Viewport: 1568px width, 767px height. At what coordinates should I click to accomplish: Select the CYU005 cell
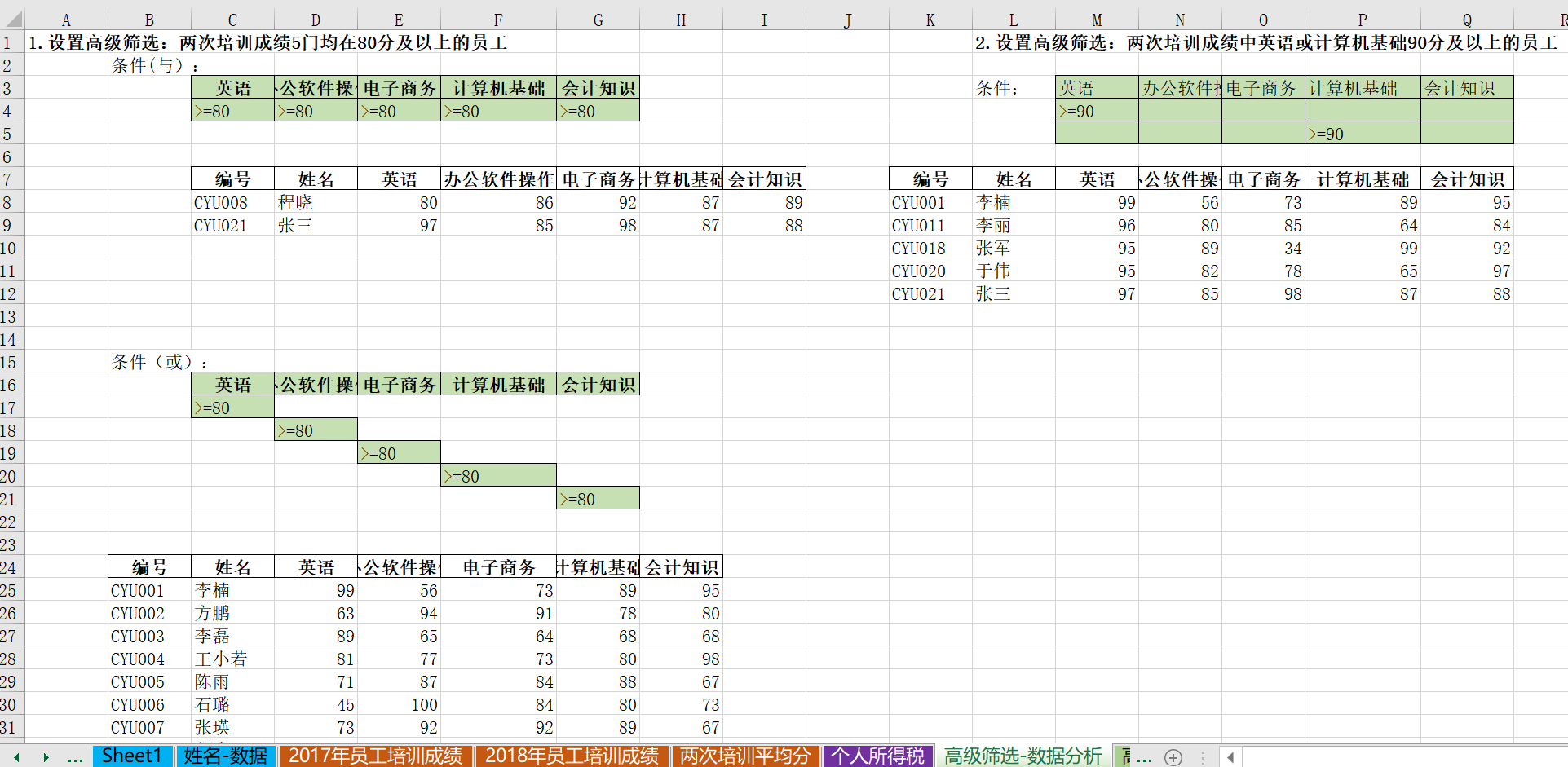149,681
